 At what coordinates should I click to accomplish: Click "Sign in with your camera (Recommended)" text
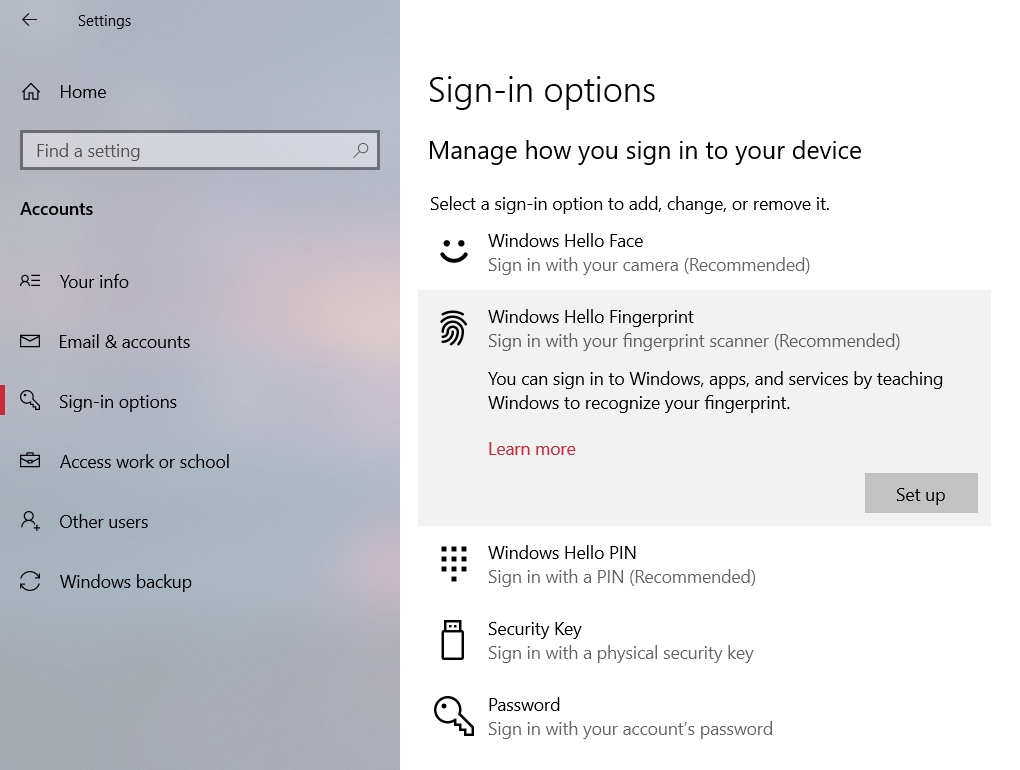649,265
